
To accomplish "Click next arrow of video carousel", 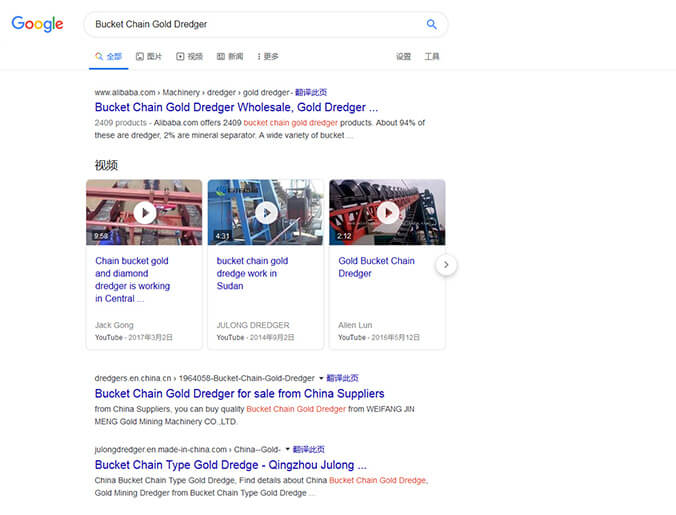I will coord(446,265).
